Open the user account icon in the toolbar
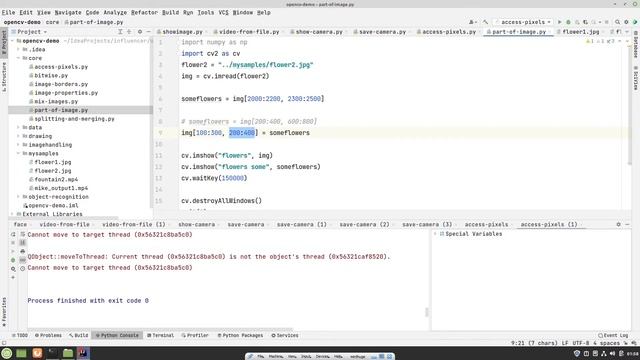Image resolution: width=640 pixels, height=360 pixels. [472, 22]
